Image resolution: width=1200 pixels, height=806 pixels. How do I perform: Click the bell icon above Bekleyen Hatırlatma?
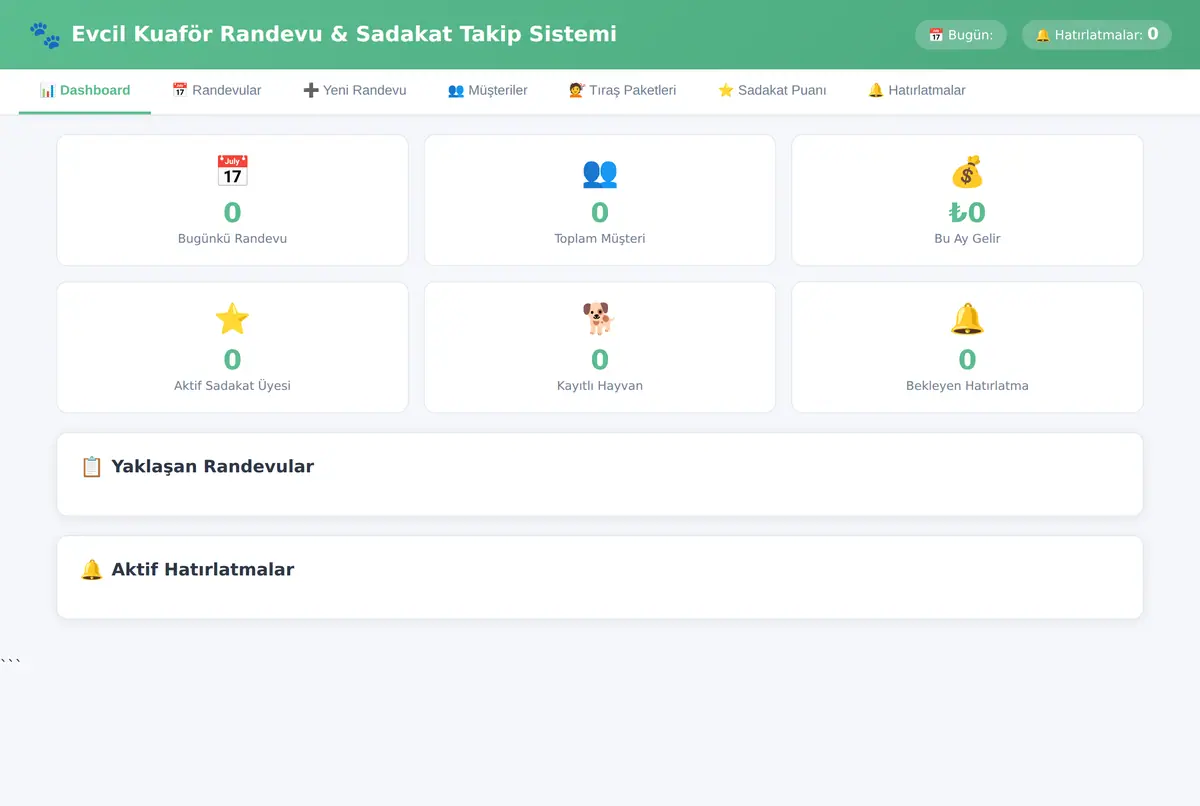[x=967, y=319]
